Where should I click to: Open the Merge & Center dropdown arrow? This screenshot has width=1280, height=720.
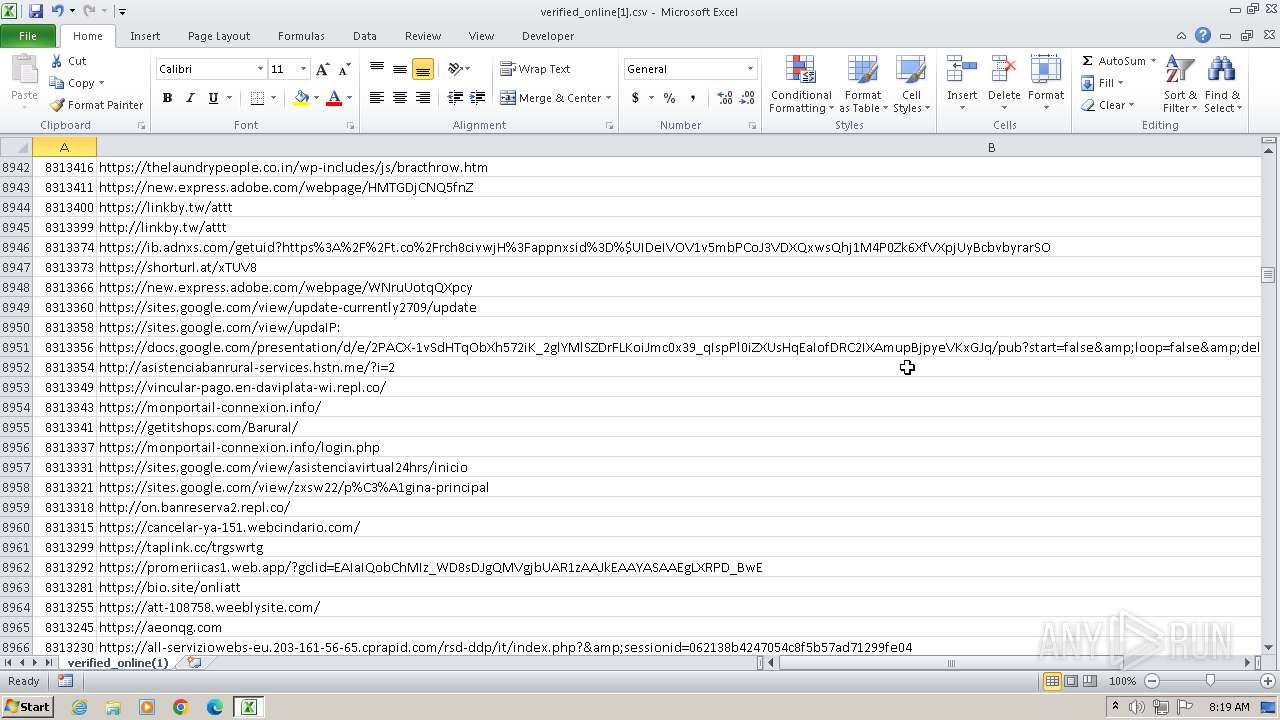610,98
